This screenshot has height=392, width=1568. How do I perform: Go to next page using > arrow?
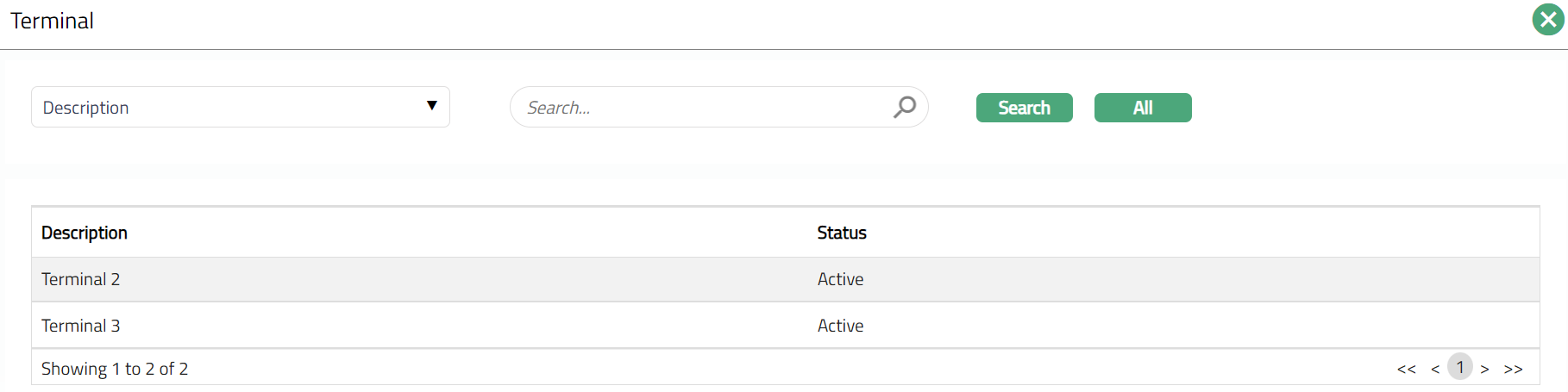pyautogui.click(x=1485, y=369)
